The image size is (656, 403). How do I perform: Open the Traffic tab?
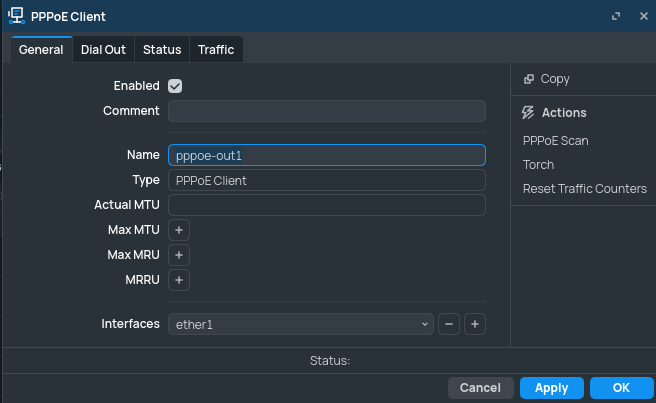[x=216, y=50]
